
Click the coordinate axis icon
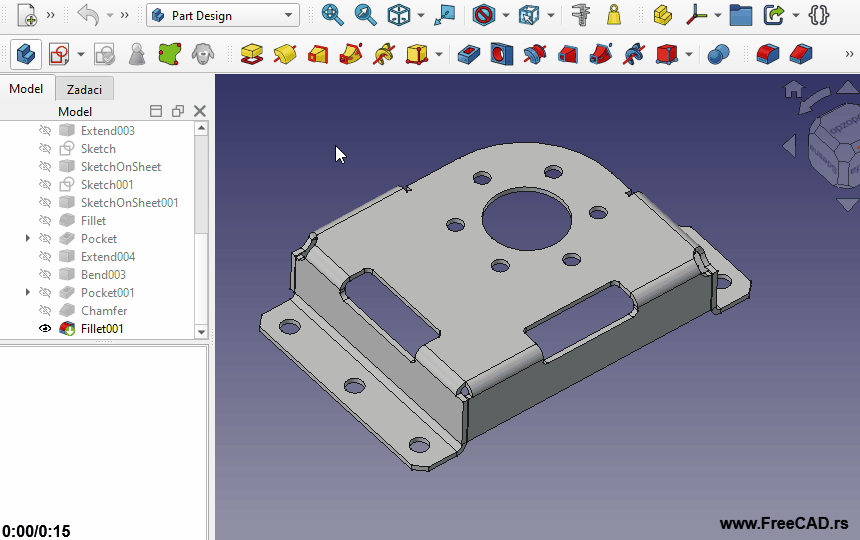[697, 15]
